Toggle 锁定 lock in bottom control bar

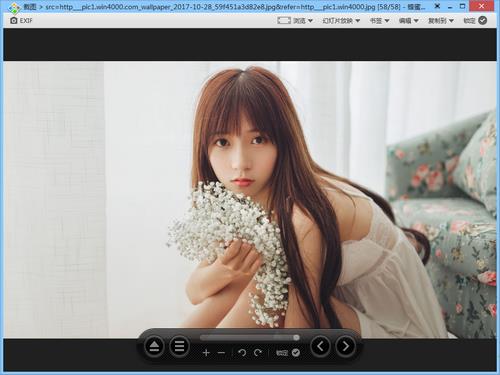[x=288, y=353]
